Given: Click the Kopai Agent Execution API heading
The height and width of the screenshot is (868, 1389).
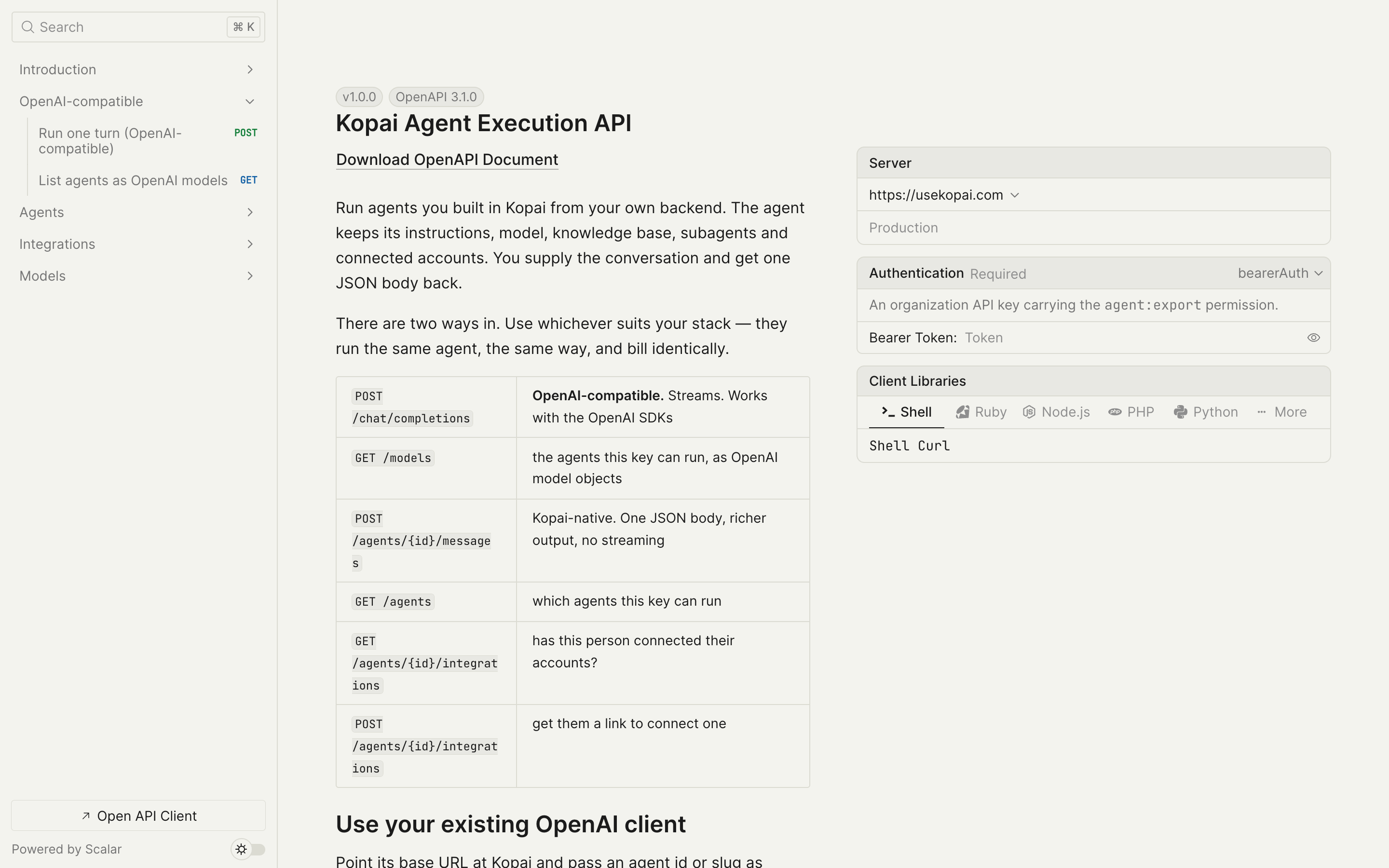Looking at the screenshot, I should [x=483, y=123].
